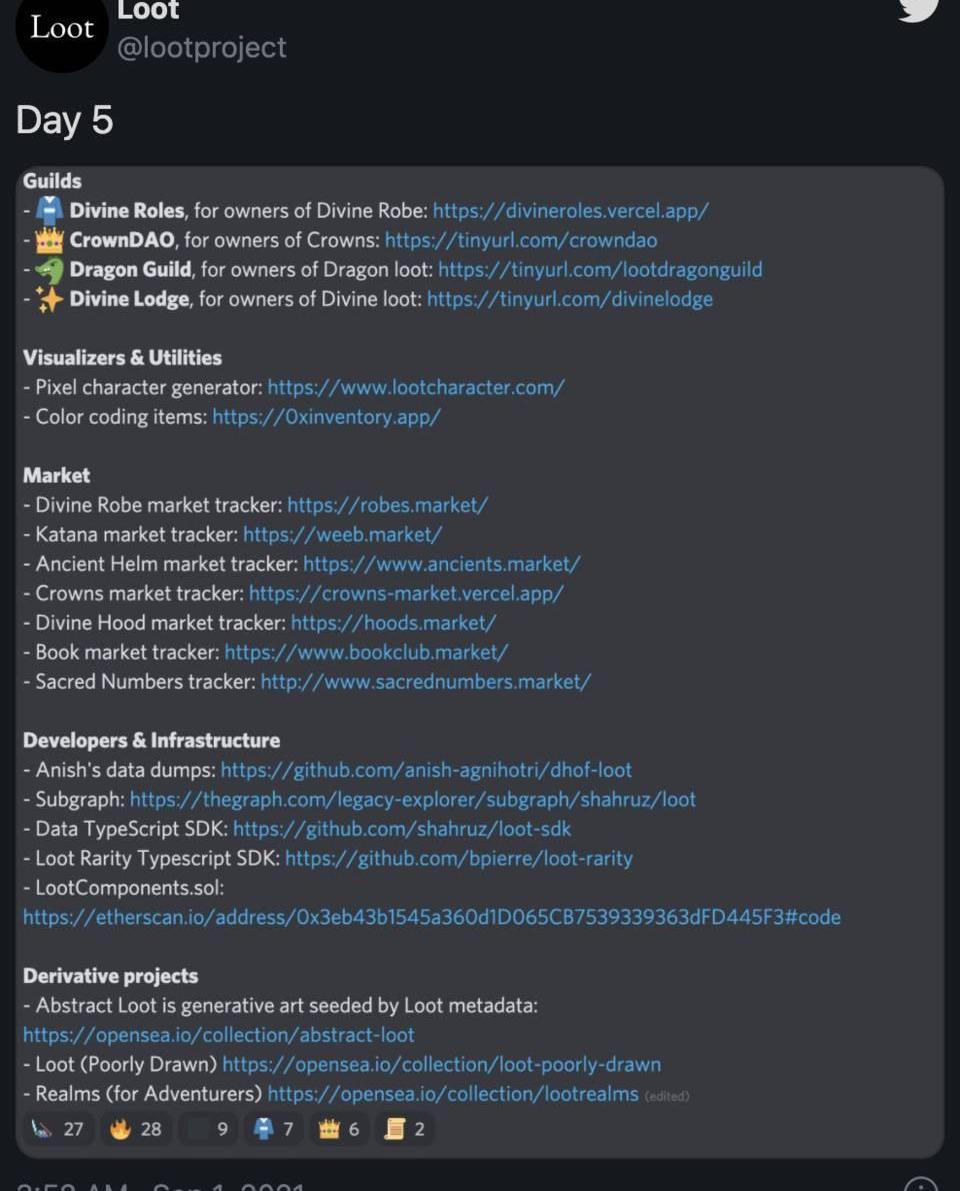Click the blank reaction with 9
This screenshot has width=960, height=1191.
pyautogui.click(x=208, y=1129)
